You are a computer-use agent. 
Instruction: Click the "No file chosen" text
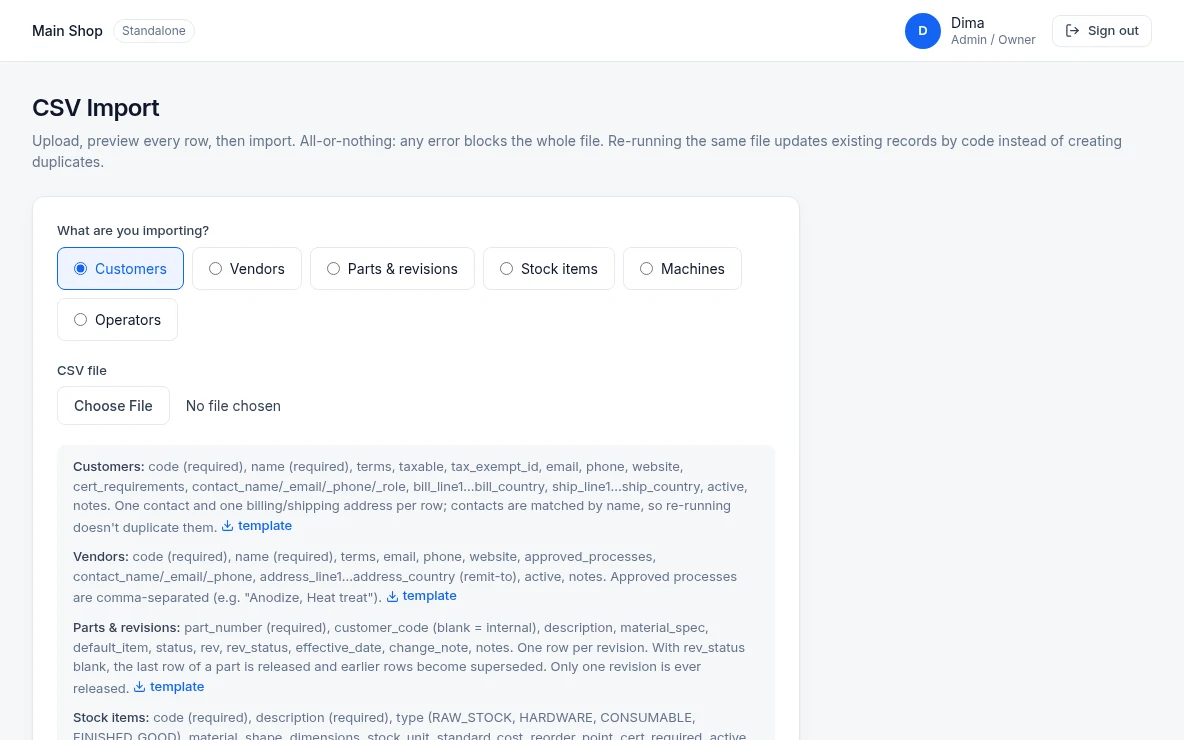233,406
